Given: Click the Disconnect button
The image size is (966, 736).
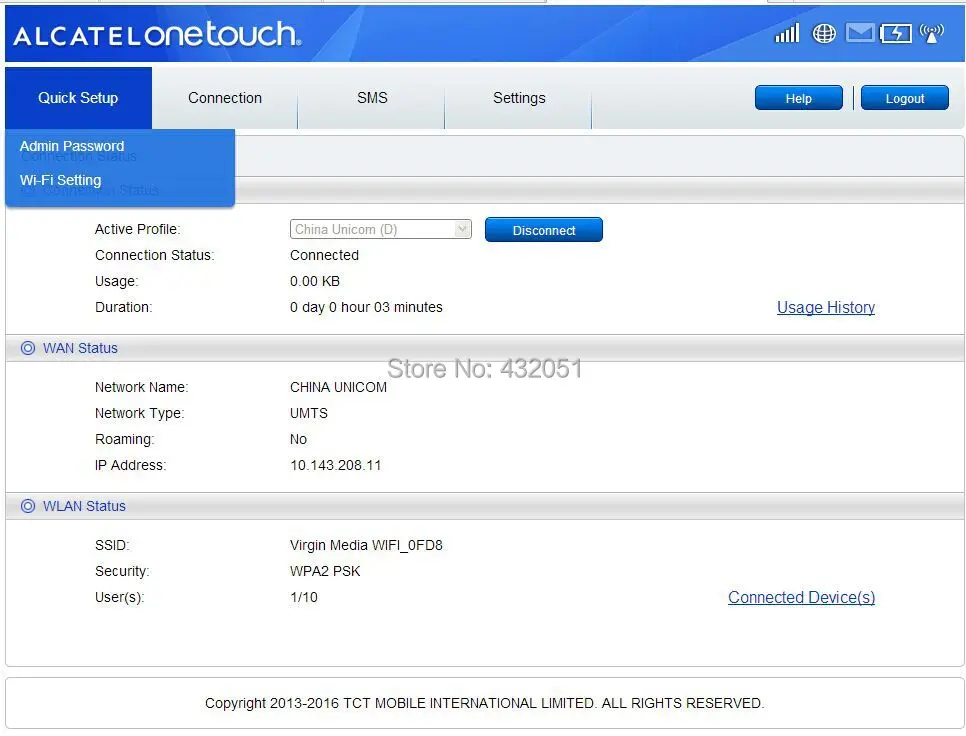Looking at the screenshot, I should (543, 230).
